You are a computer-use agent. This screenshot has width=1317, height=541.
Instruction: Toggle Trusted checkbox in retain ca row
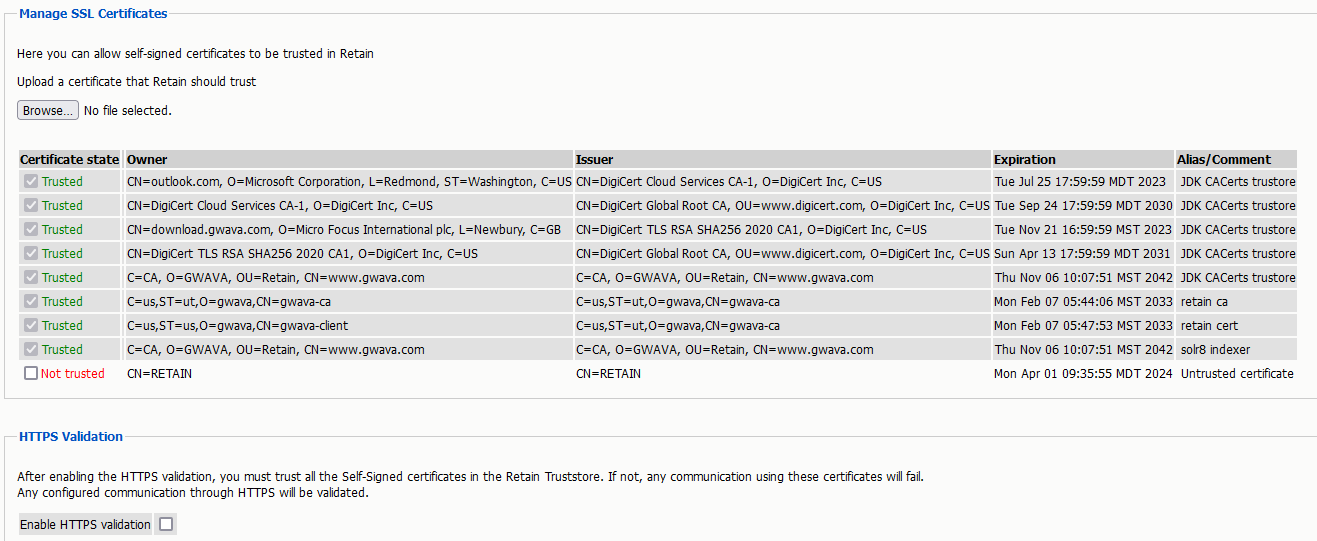point(31,302)
